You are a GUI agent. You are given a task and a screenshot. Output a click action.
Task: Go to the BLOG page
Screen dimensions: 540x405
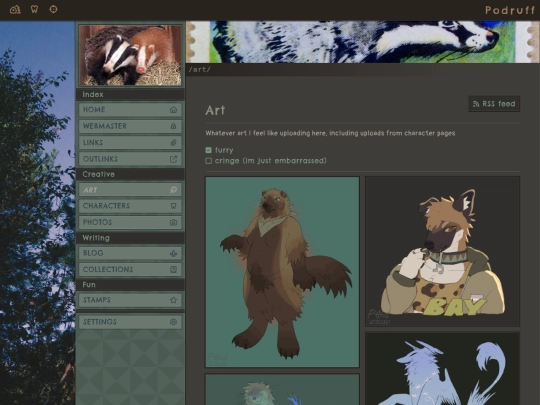point(130,253)
